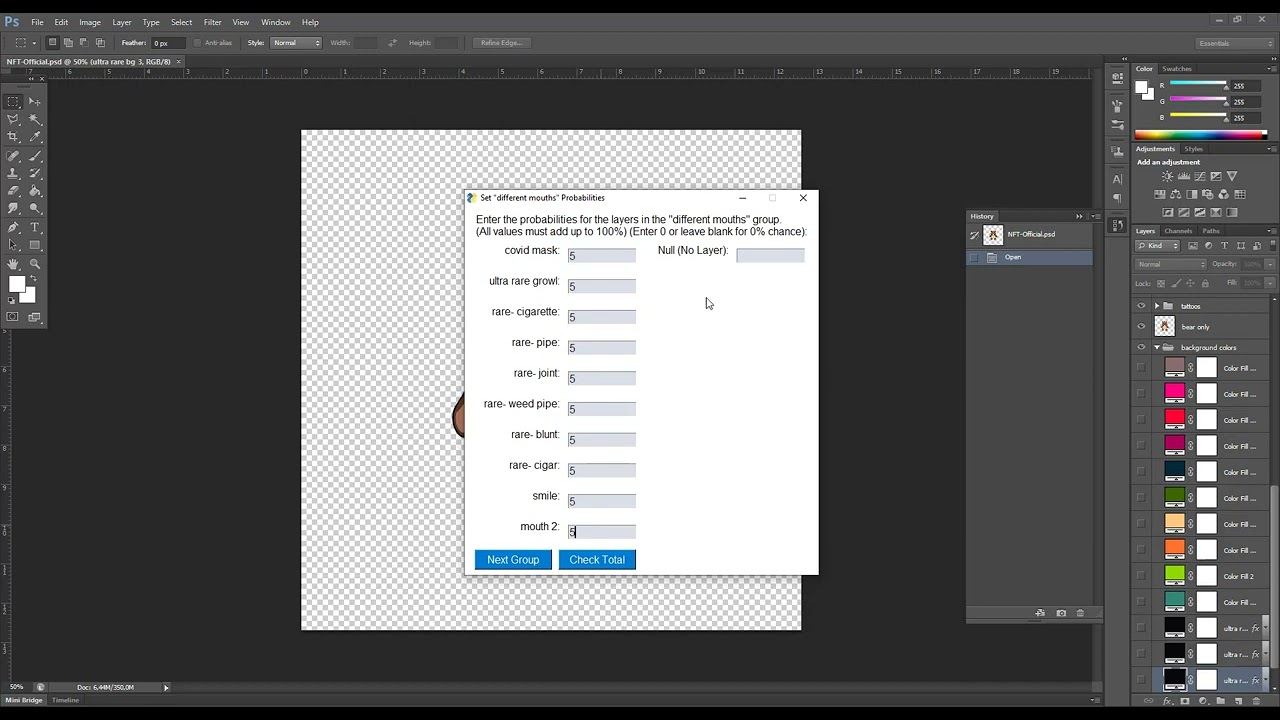The height and width of the screenshot is (720, 1280).
Task: Switch to the Paths tab
Action: [1211, 231]
